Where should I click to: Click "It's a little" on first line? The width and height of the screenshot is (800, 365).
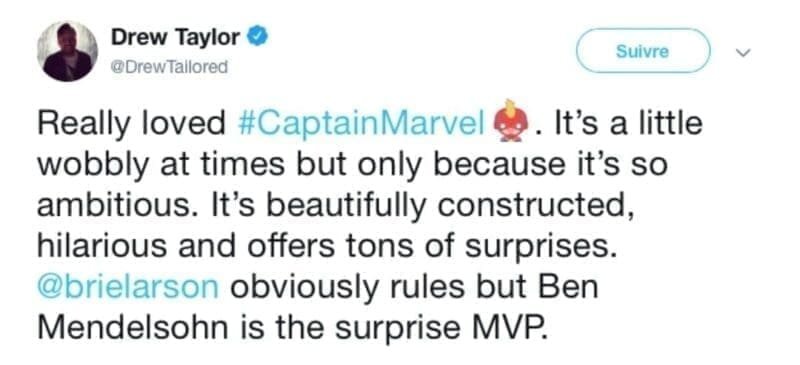coord(623,124)
